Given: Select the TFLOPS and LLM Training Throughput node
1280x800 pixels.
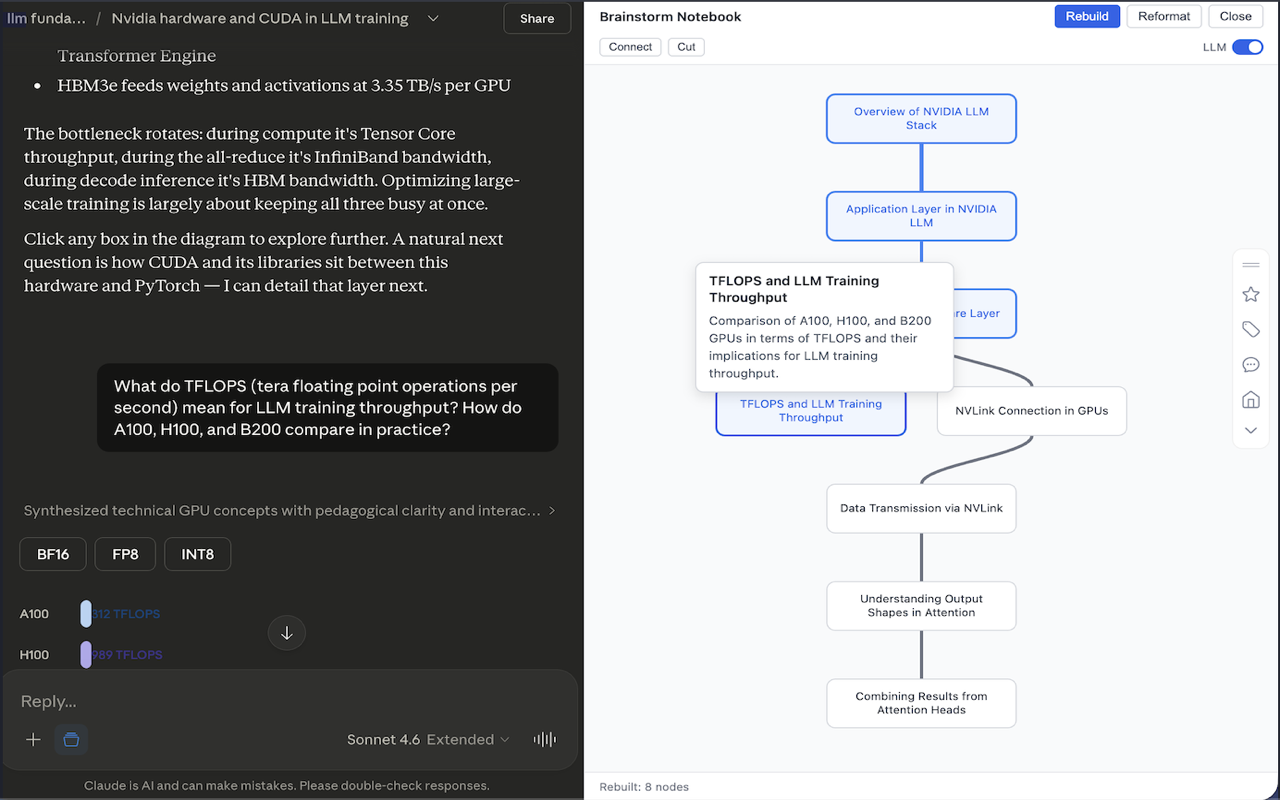Looking at the screenshot, I should [811, 411].
